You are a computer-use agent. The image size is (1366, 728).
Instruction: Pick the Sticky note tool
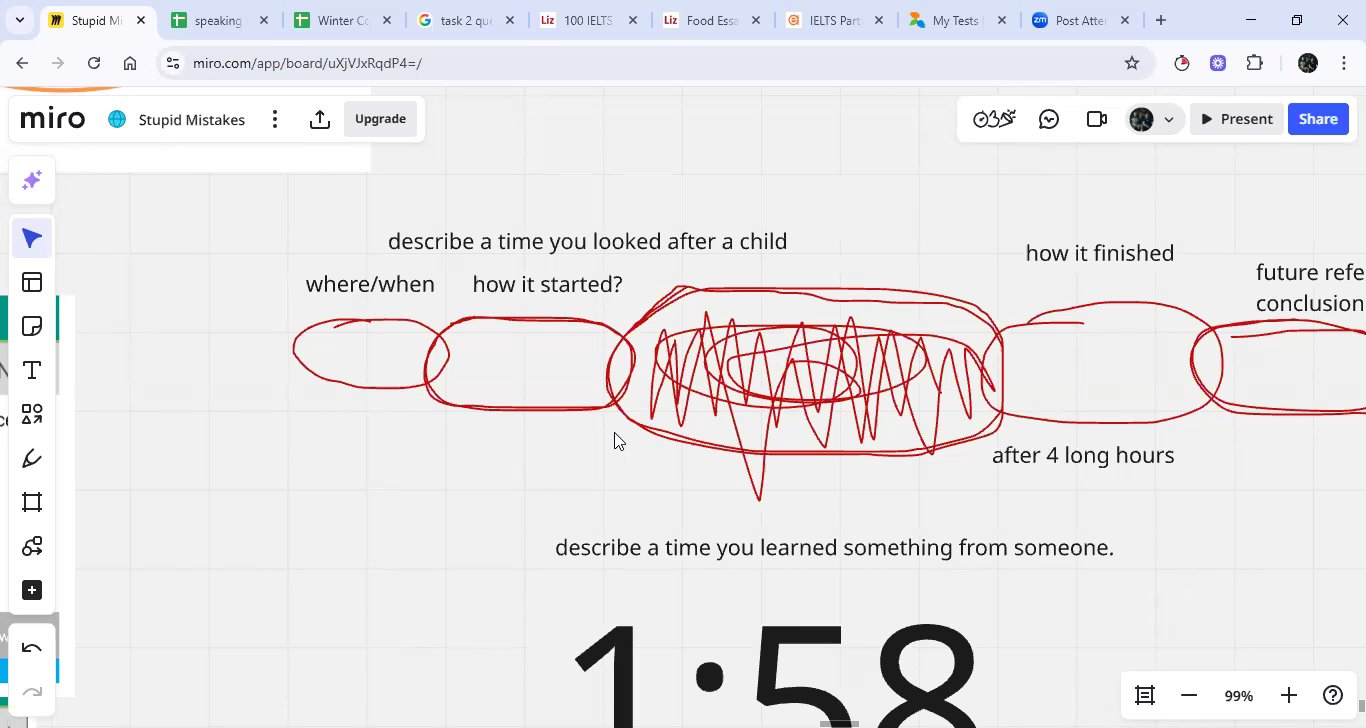[32, 326]
